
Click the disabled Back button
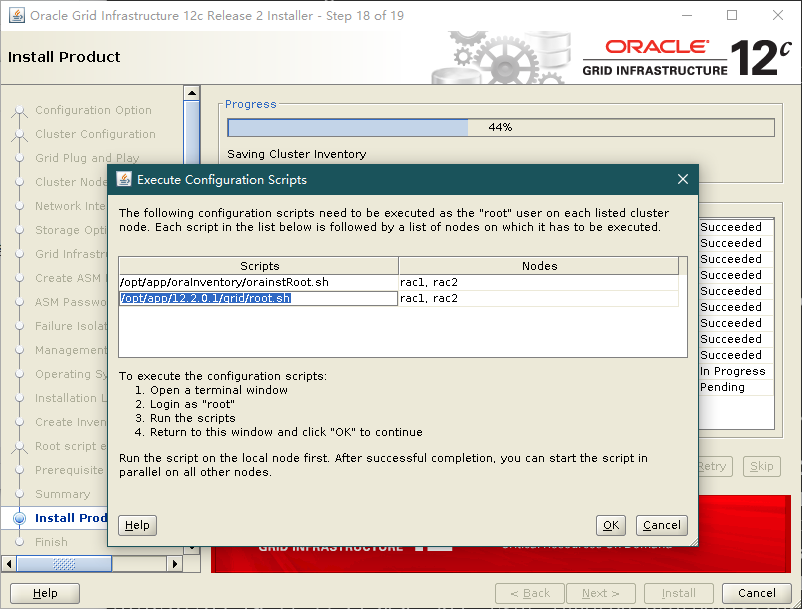[x=530, y=593]
